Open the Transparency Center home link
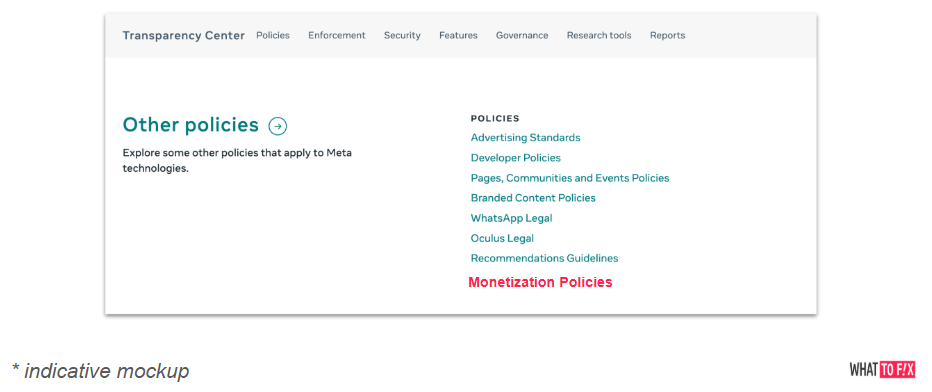Screen dimensions: 932x392 [x=184, y=36]
